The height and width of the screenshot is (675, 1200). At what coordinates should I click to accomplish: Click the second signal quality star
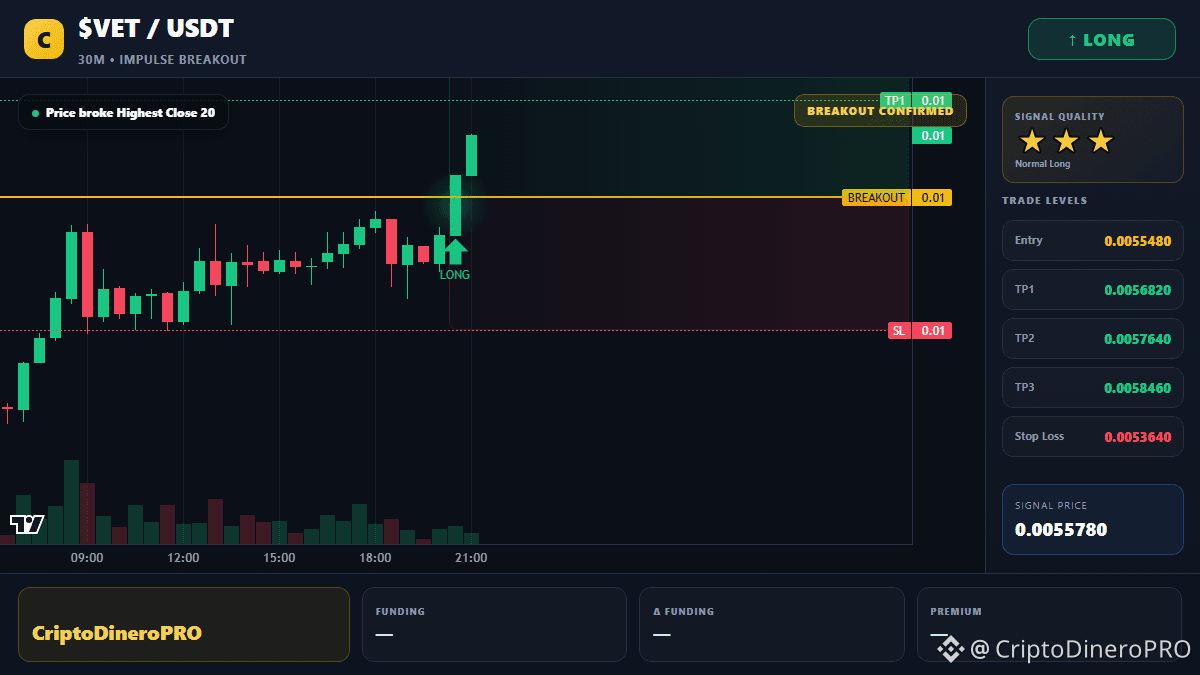pos(1066,141)
